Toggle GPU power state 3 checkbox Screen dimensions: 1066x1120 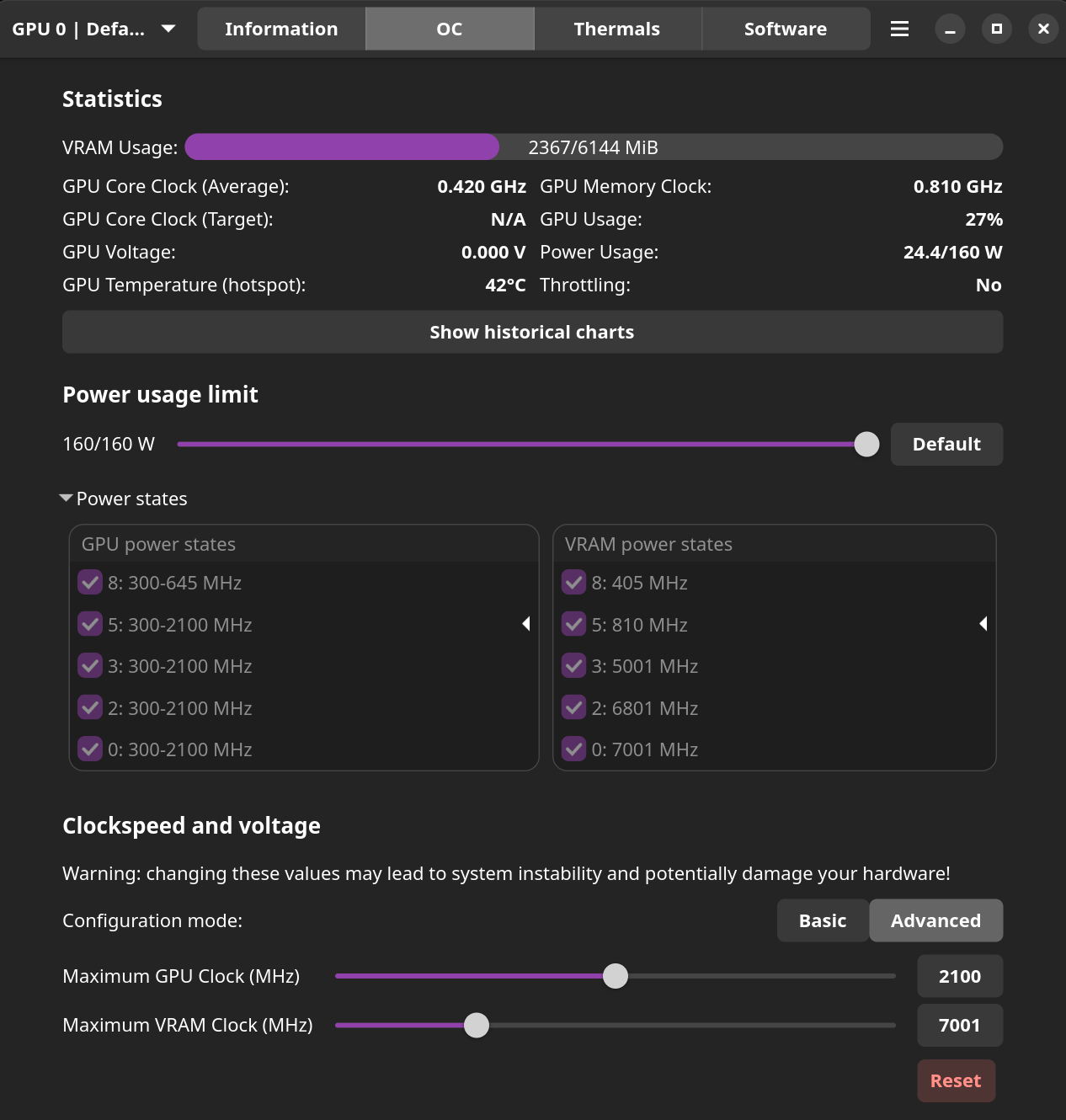pos(90,666)
